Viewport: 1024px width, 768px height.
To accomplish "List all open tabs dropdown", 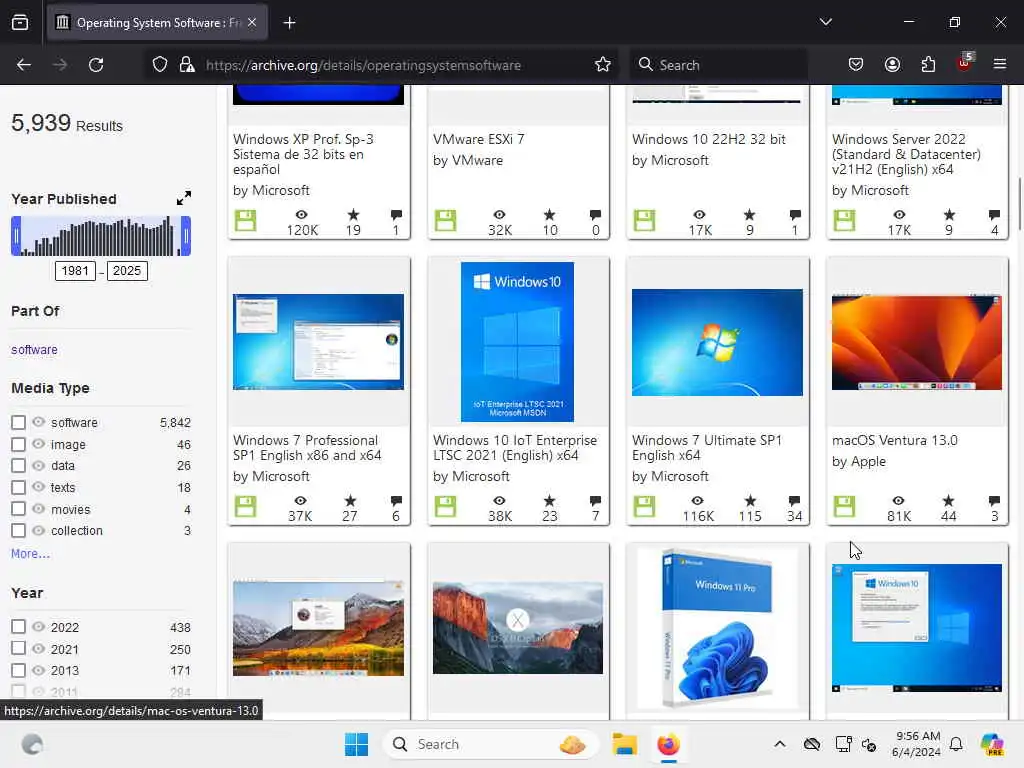I will [825, 22].
